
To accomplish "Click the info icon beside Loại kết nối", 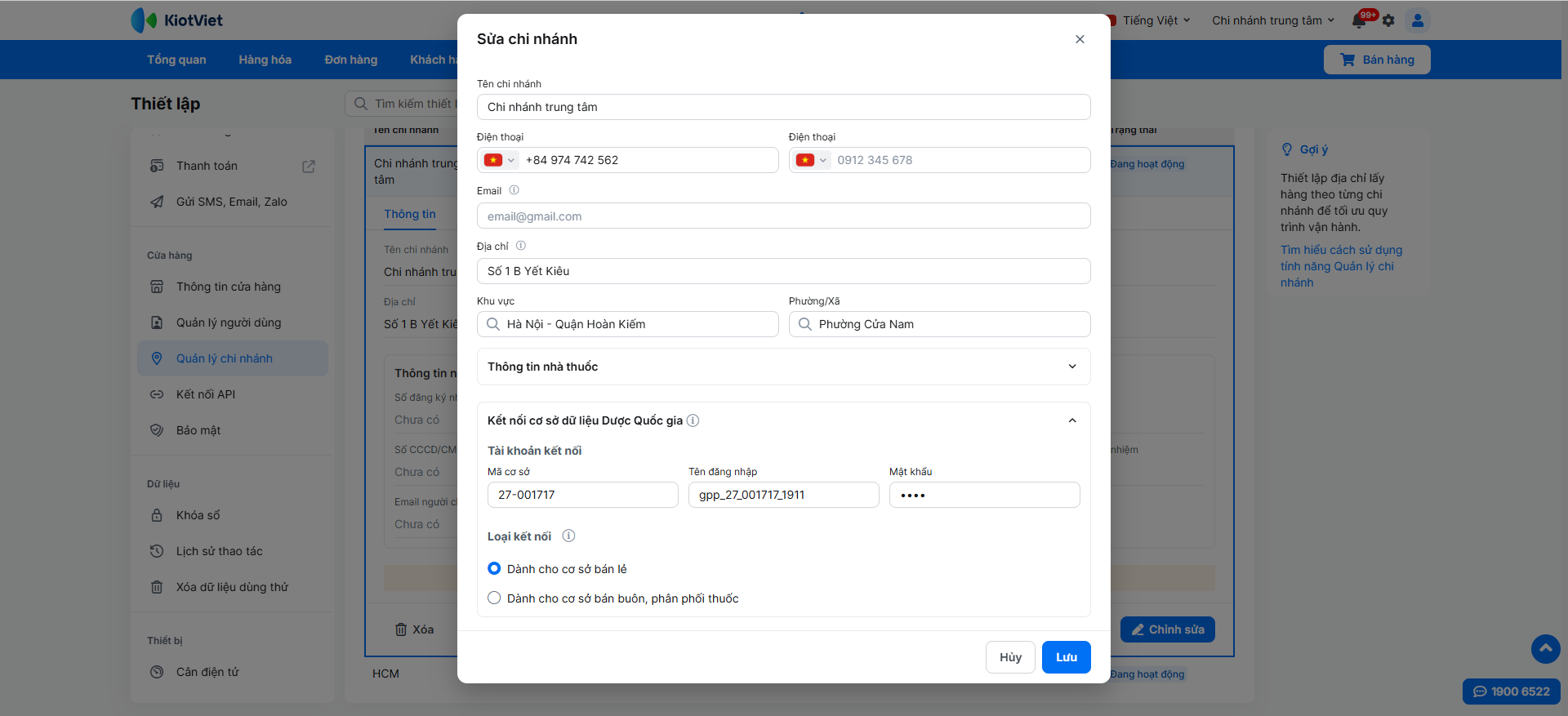I will (569, 536).
